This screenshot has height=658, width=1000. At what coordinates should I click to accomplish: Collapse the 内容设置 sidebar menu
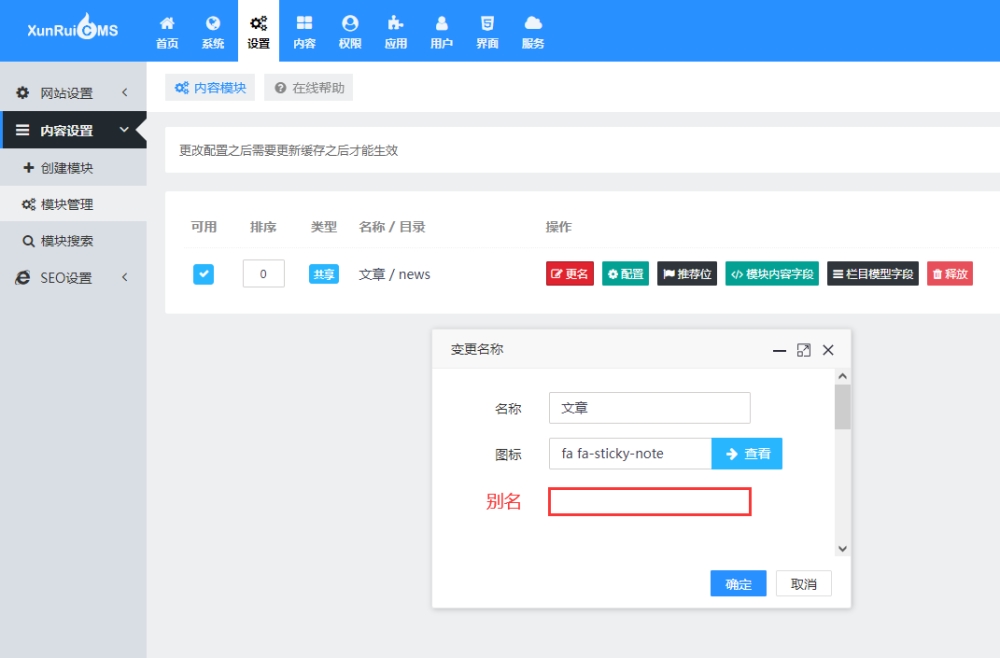[73, 129]
